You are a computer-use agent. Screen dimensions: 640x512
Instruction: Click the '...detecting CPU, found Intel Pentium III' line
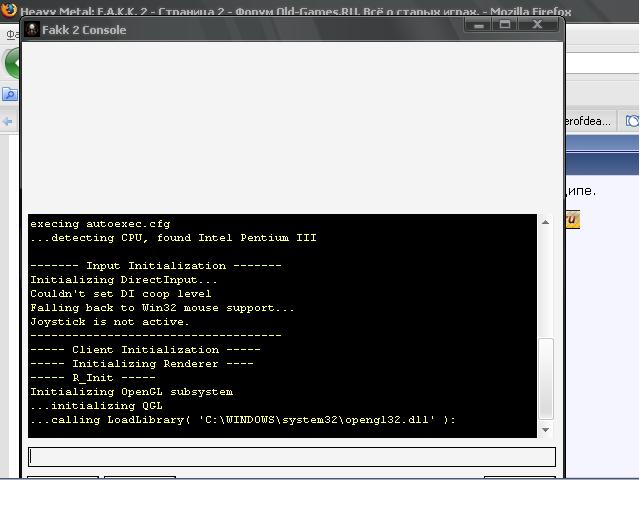coord(173,238)
